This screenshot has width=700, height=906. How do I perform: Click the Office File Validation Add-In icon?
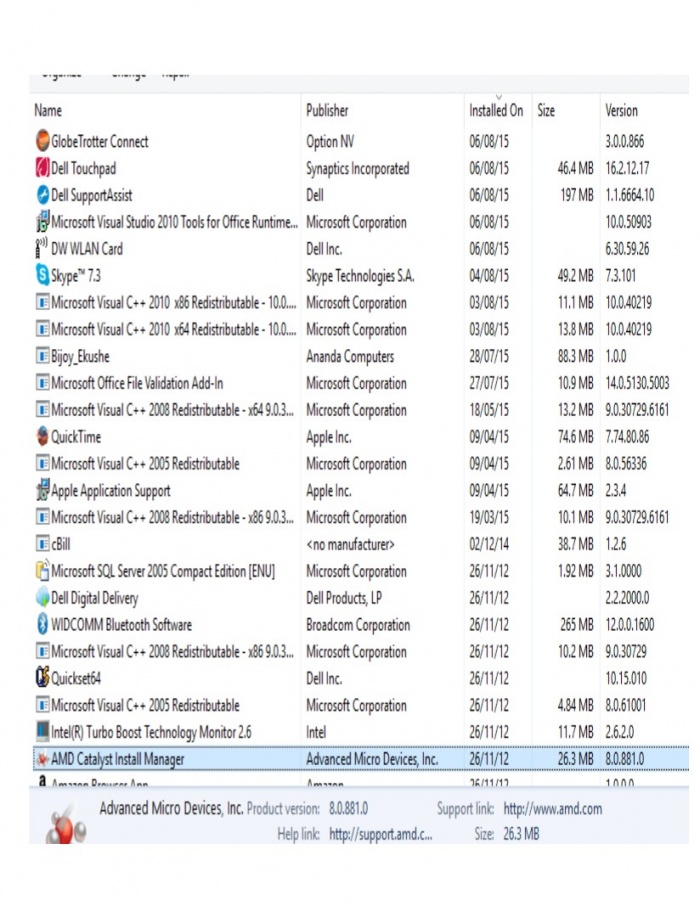[42, 382]
